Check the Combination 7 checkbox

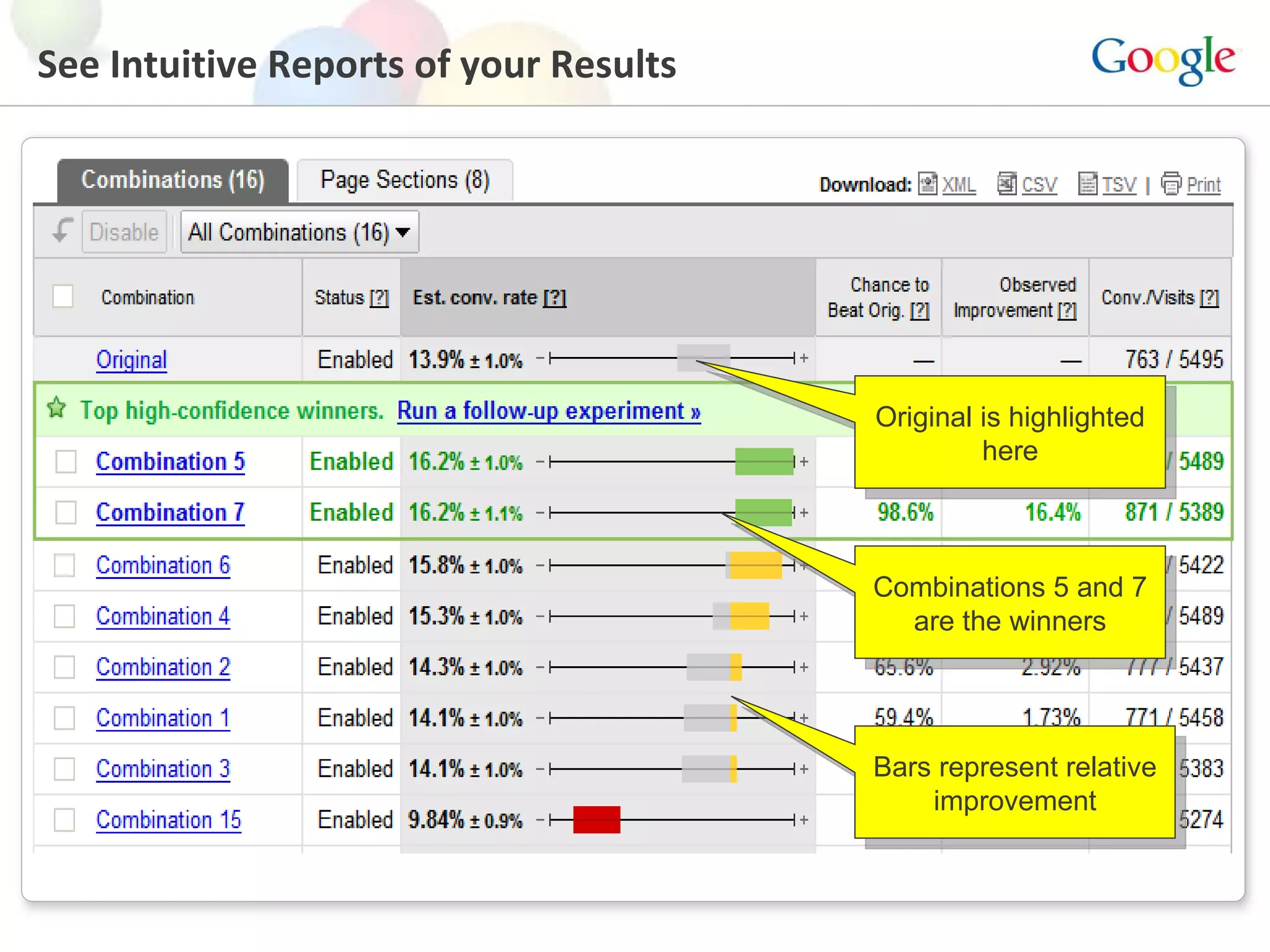(x=66, y=513)
